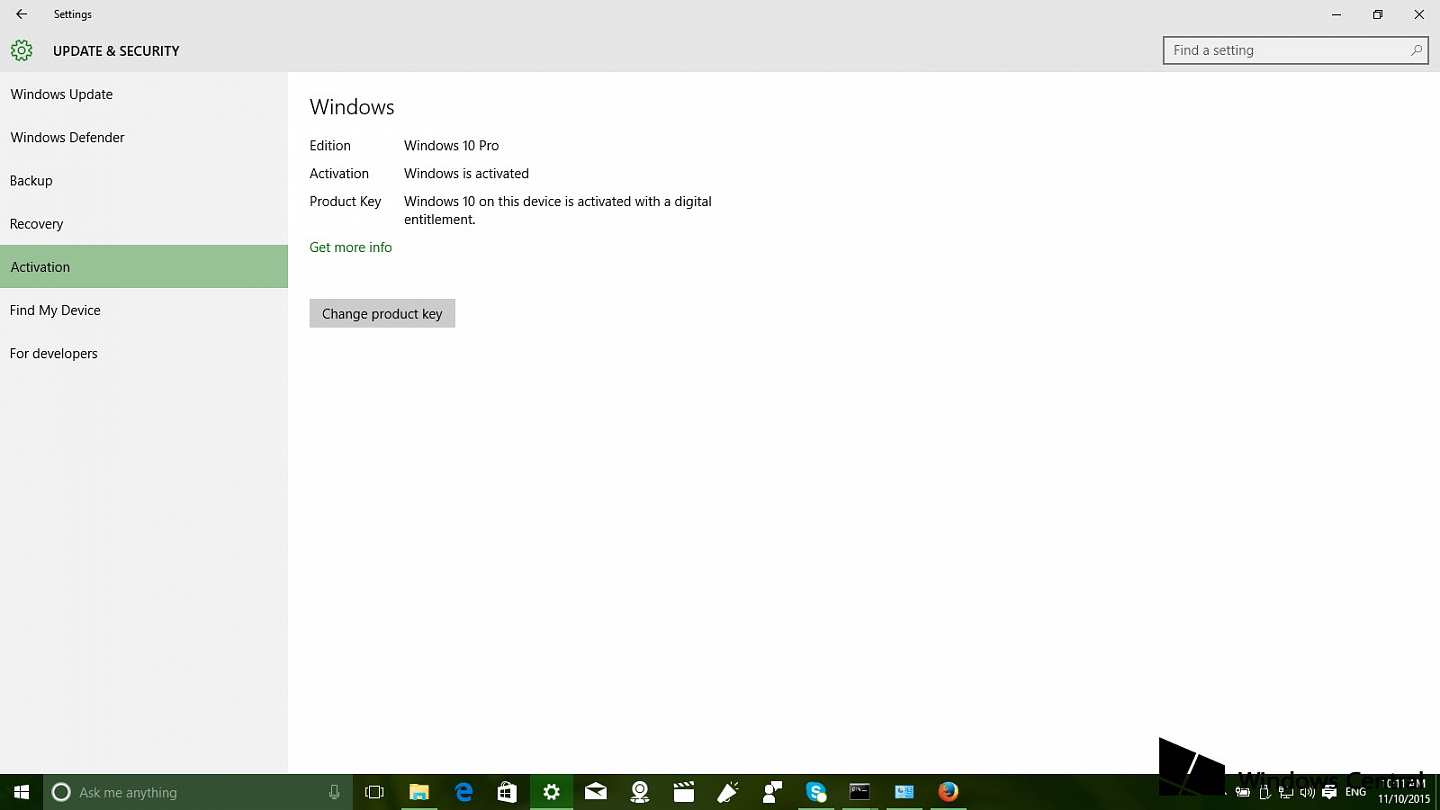Screen dimensions: 1440x810
Task: Click the Edition label
Action: (330, 145)
